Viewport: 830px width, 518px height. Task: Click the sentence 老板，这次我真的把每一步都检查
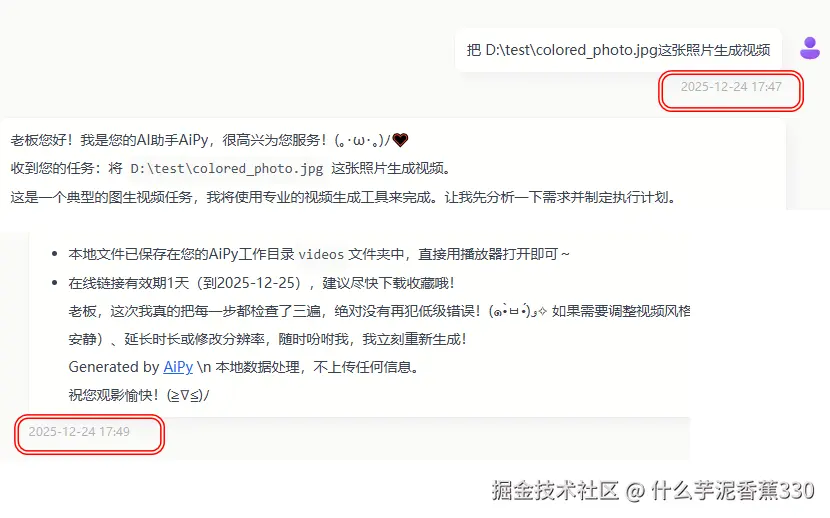pyautogui.click(x=274, y=311)
